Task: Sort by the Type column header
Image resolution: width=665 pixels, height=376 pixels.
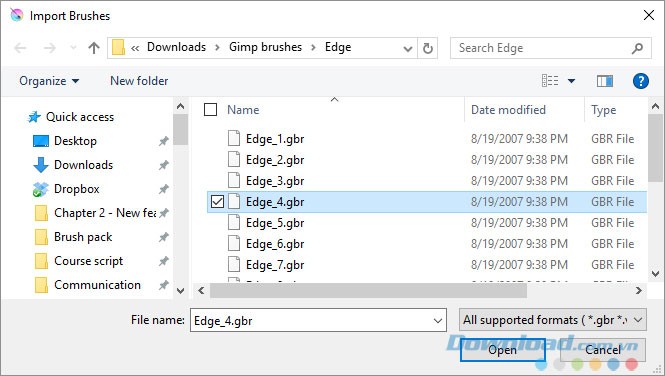Action: 604,110
